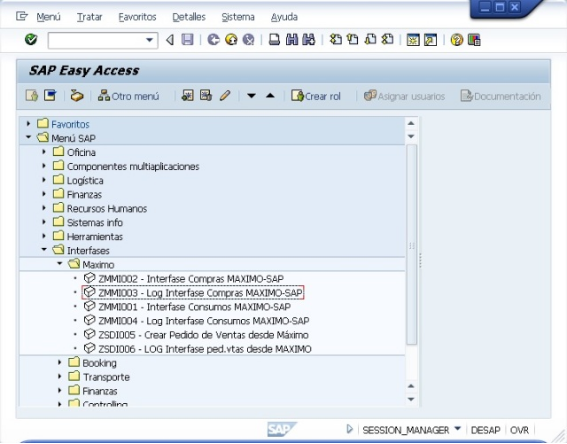
Task: Click the Save diskette icon
Action: pos(187,39)
